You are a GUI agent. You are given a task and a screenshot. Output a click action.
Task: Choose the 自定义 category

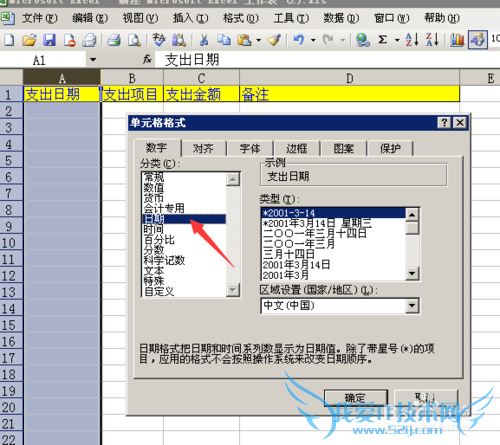[x=184, y=292]
